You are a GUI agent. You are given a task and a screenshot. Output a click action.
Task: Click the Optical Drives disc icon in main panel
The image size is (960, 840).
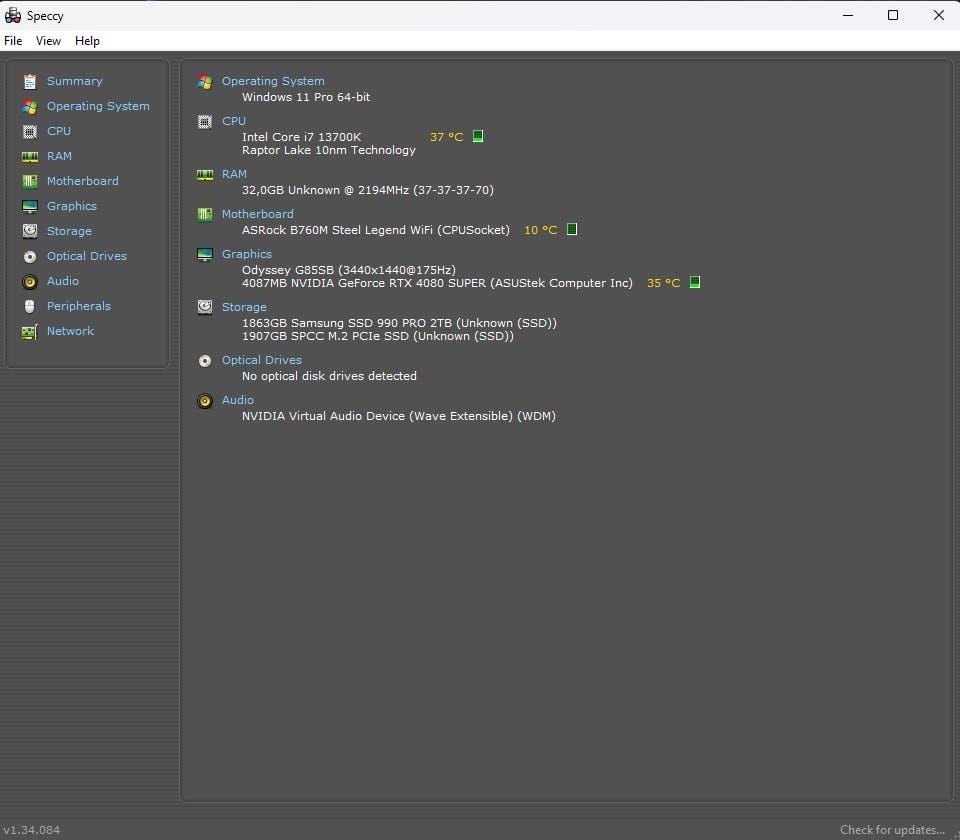point(204,361)
